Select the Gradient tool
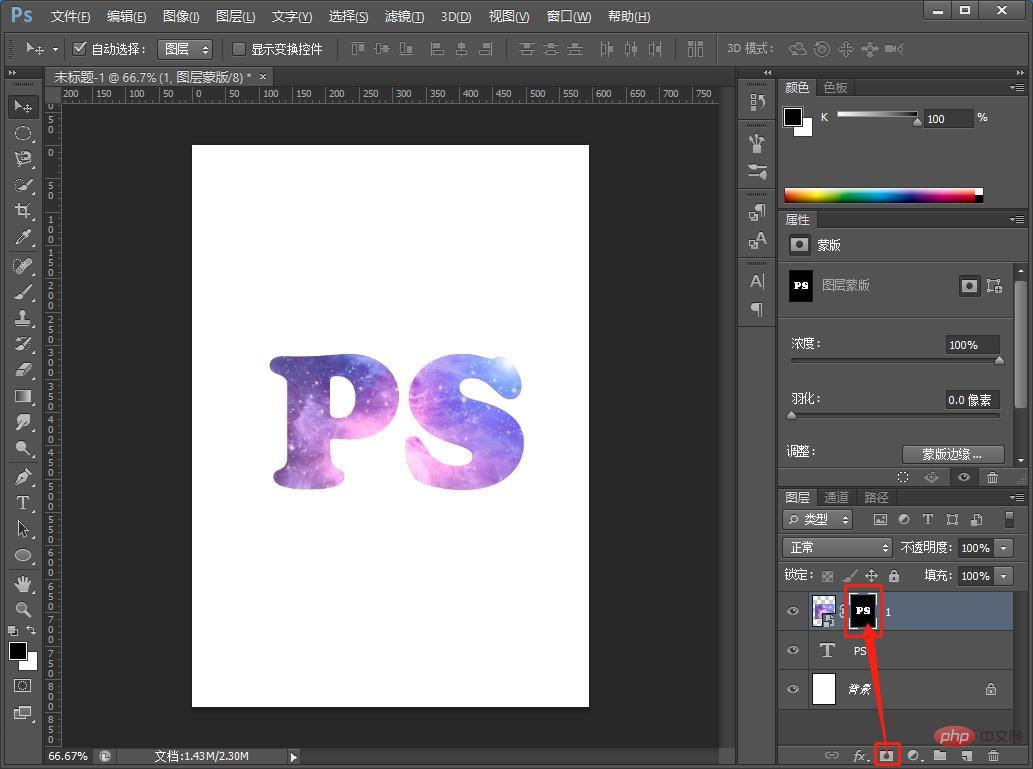The width and height of the screenshot is (1033, 769). (23, 396)
